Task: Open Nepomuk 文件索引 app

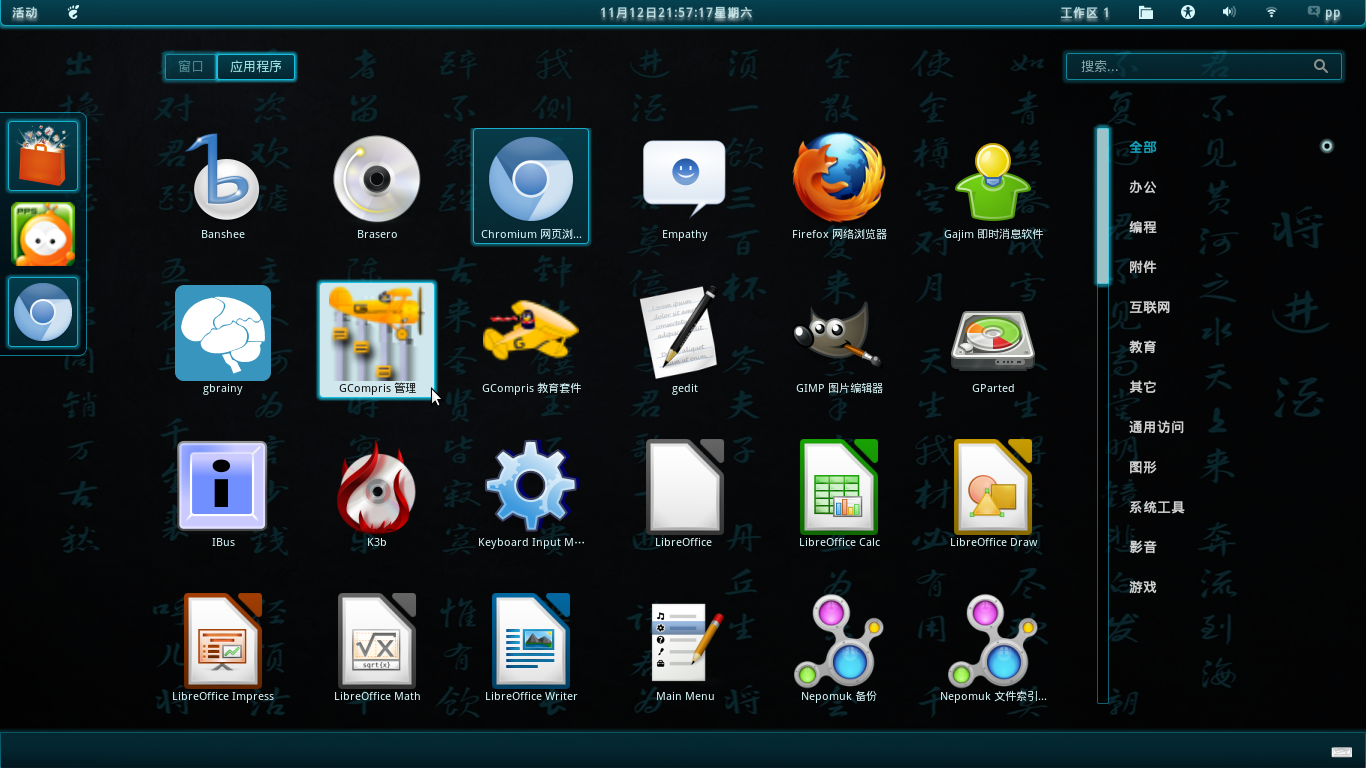Action: pyautogui.click(x=993, y=648)
